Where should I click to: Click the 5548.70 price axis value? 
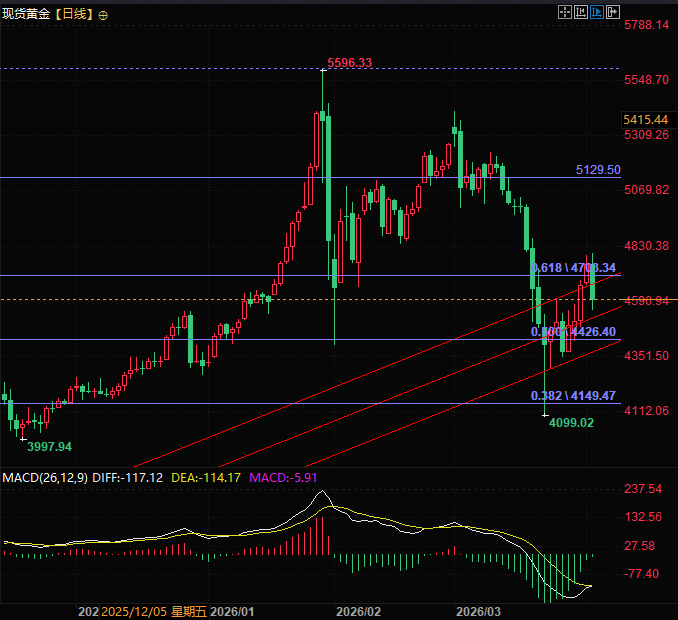[646, 80]
